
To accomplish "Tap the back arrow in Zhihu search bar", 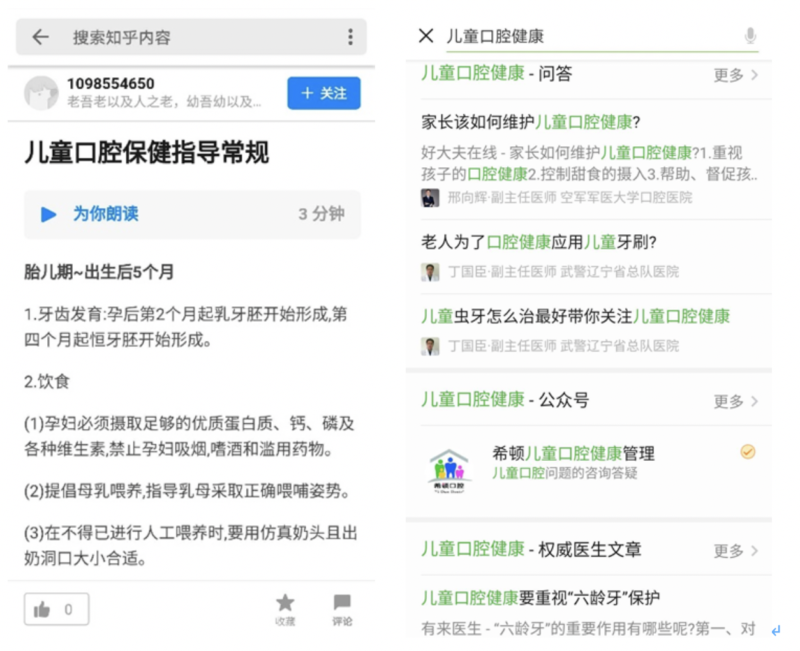I will coord(40,37).
